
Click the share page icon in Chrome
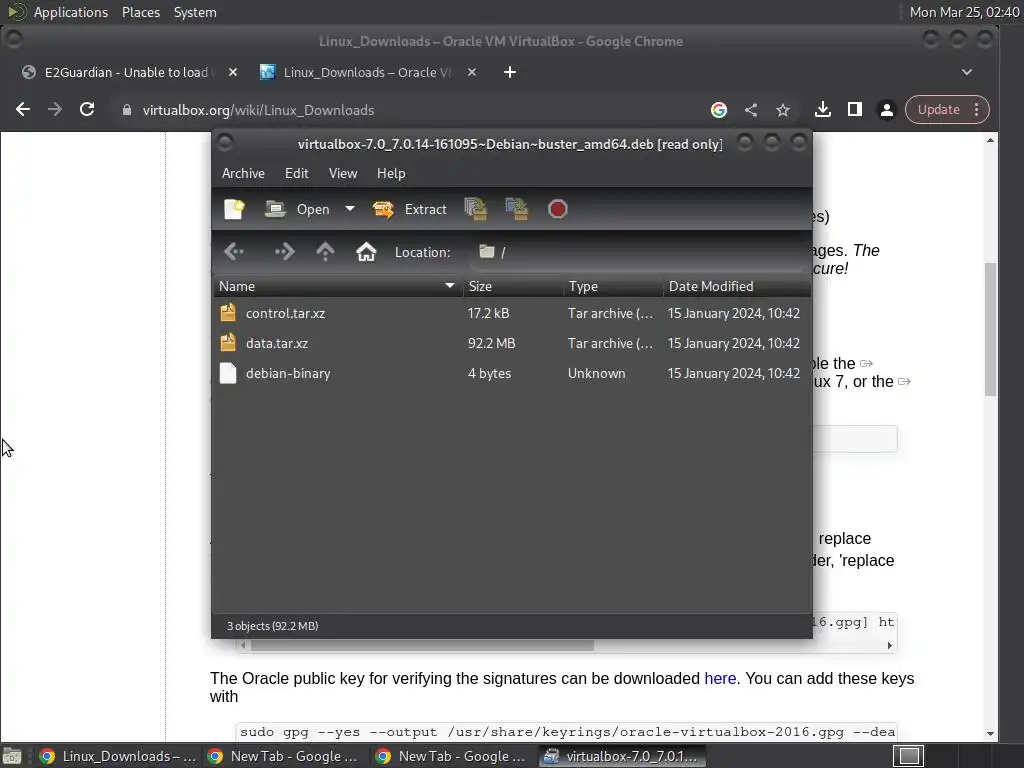[751, 110]
